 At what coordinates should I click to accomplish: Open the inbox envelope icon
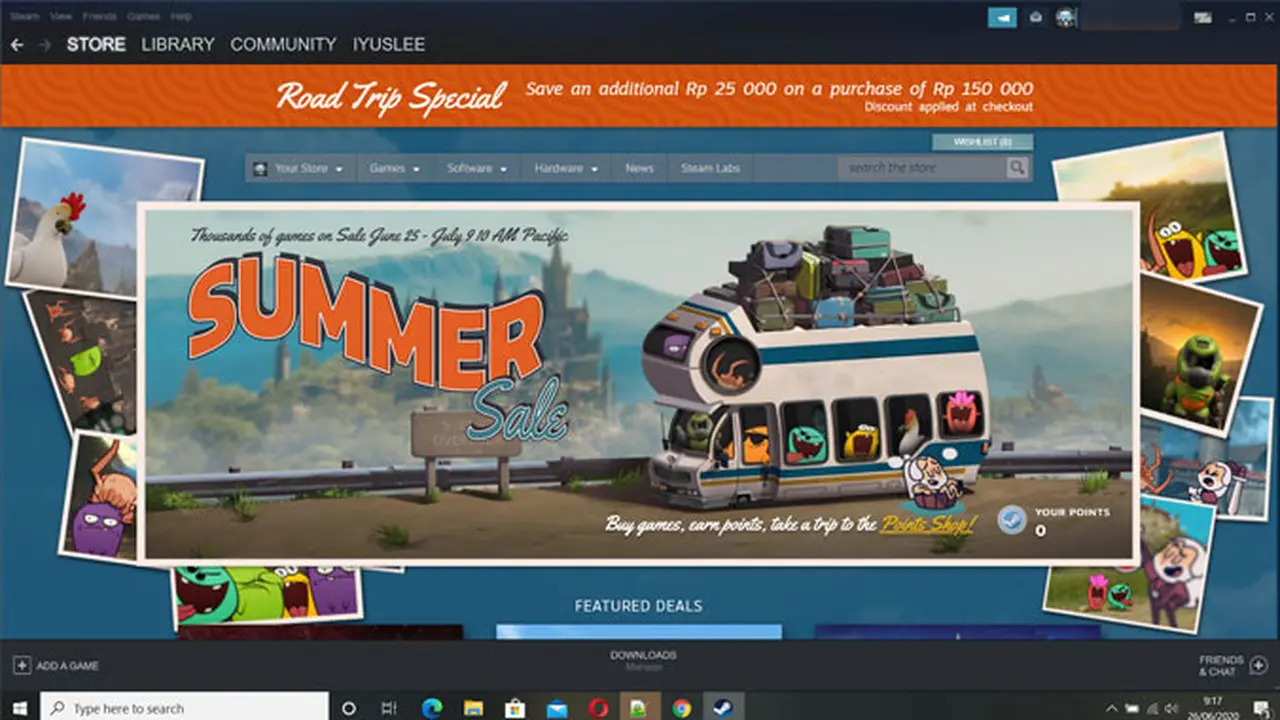click(1036, 17)
